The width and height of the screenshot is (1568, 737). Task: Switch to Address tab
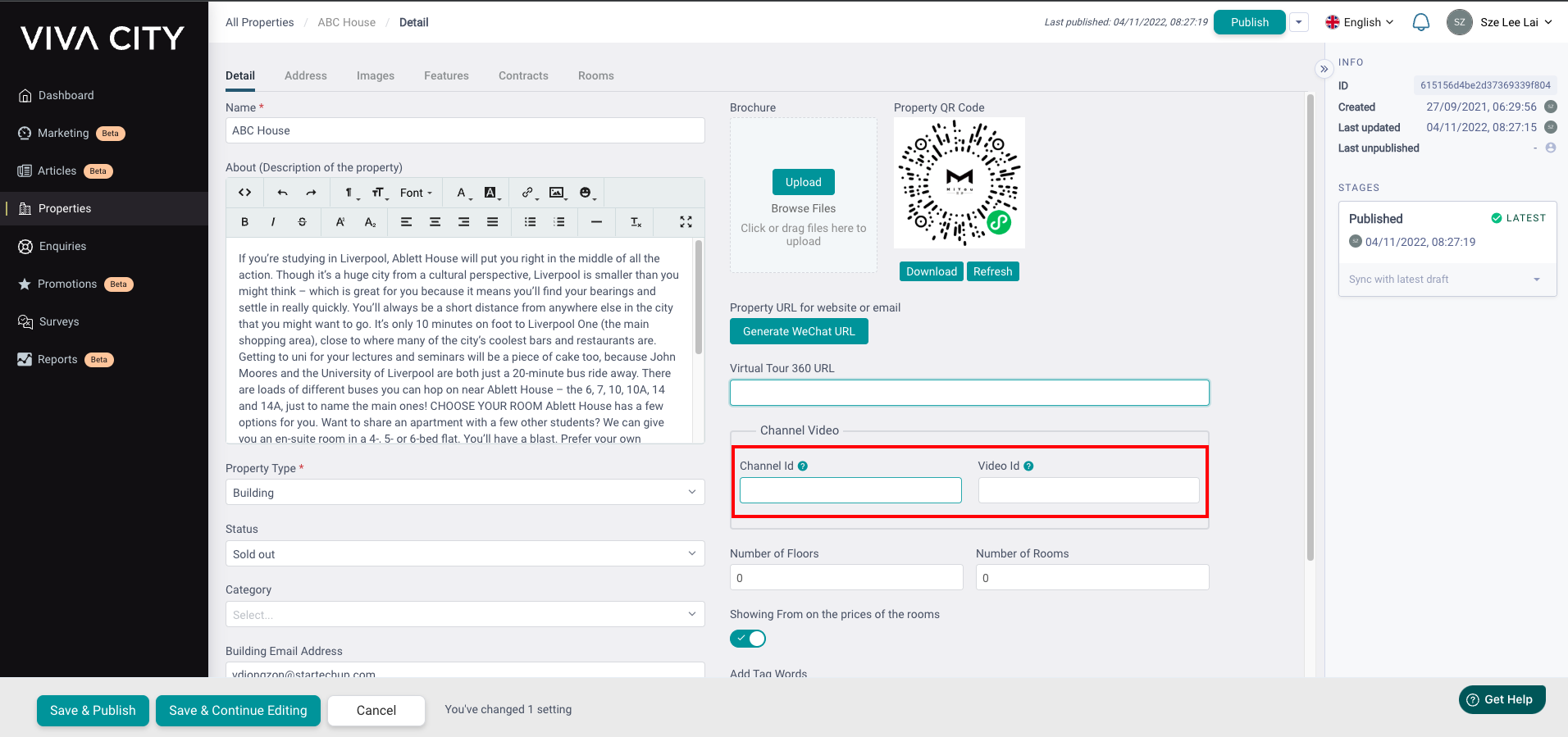306,75
